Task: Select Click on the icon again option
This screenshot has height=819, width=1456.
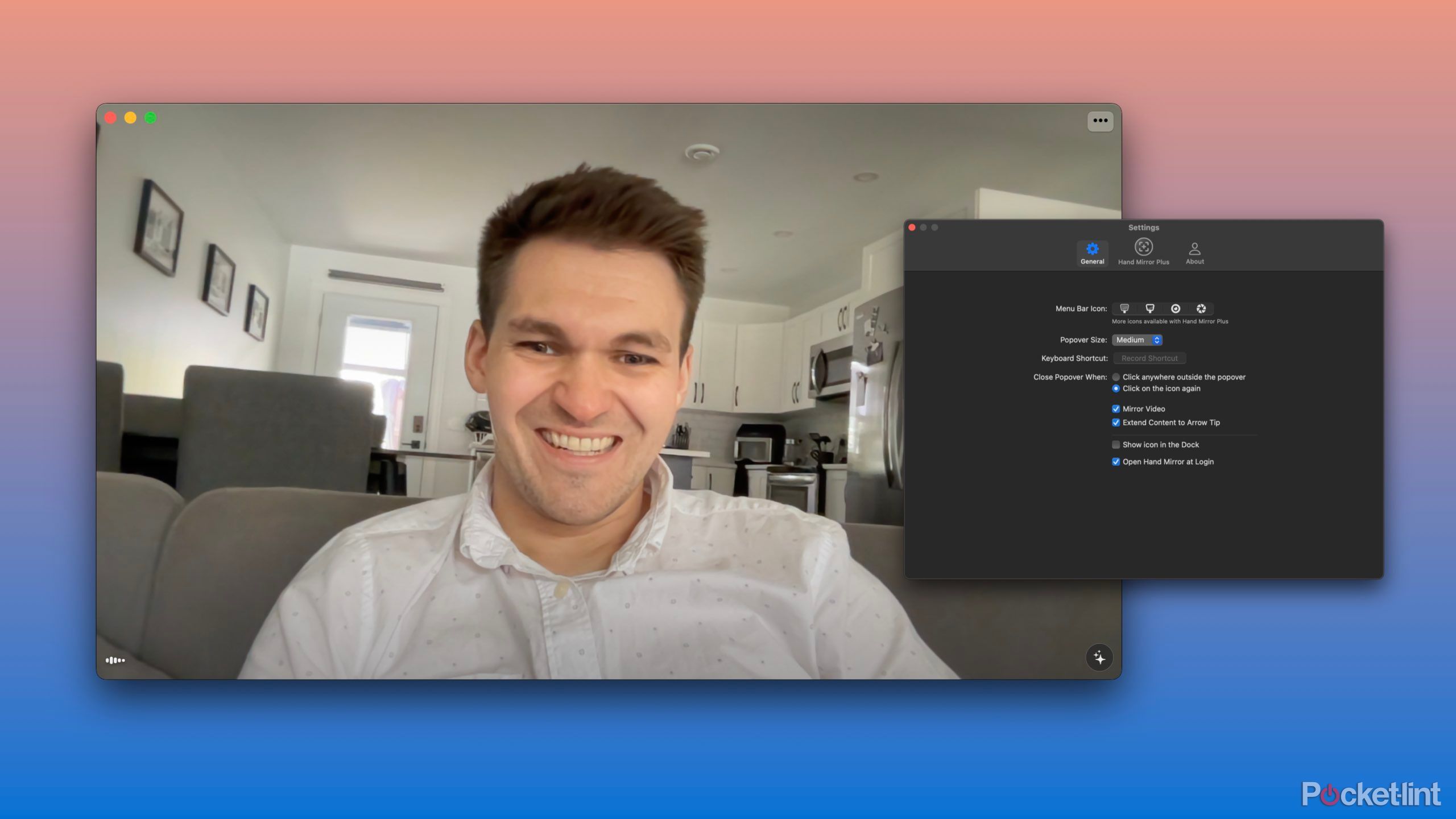Action: pyautogui.click(x=1116, y=388)
